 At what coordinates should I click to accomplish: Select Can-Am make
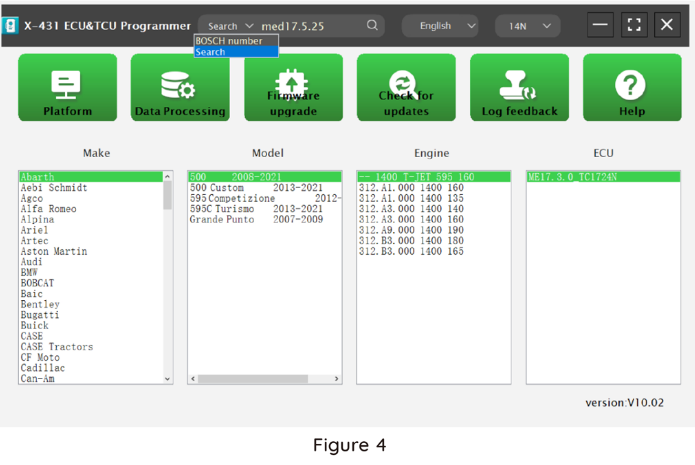pyautogui.click(x=91, y=379)
